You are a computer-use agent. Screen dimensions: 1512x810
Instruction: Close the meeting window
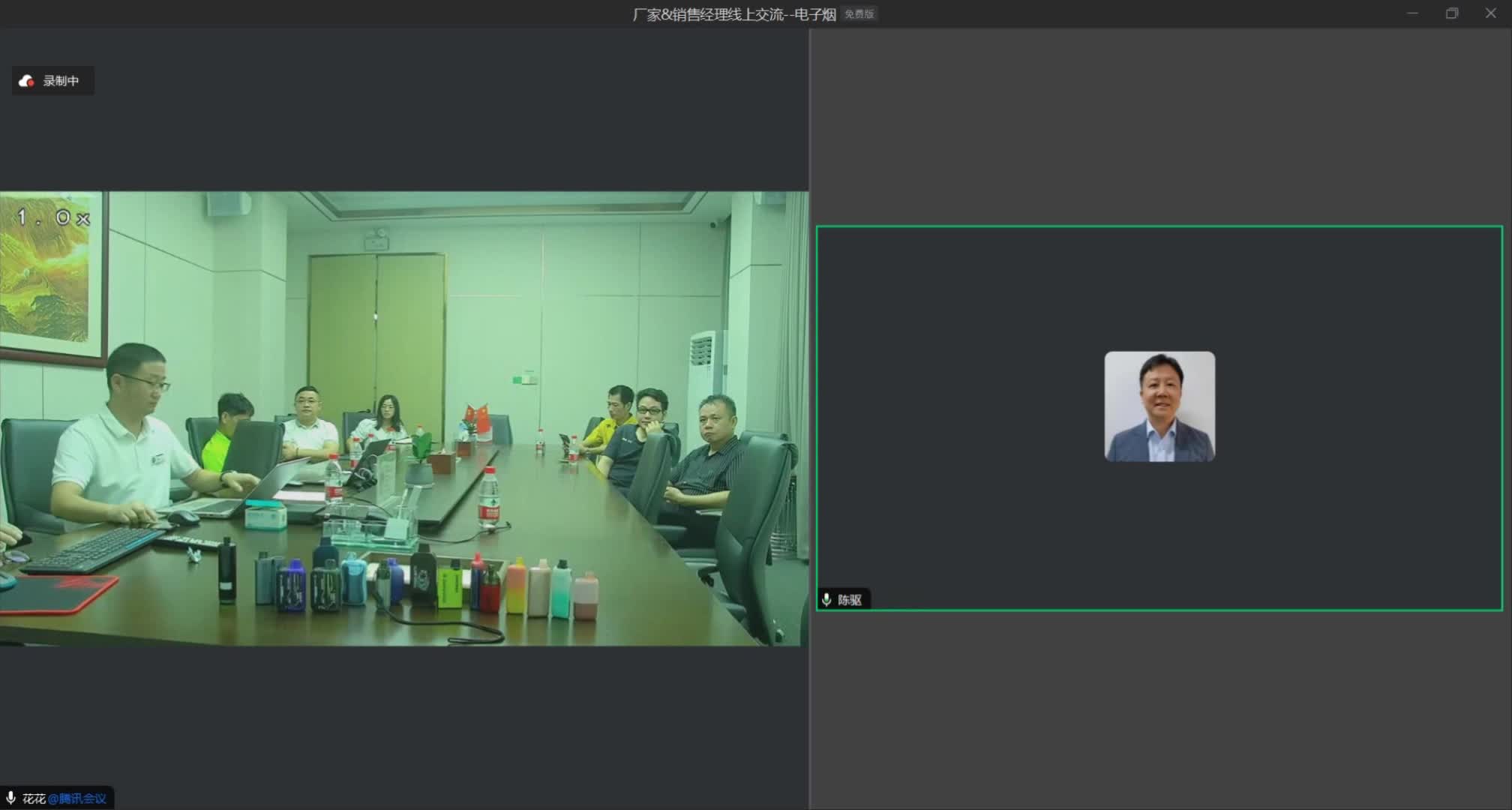click(x=1491, y=13)
